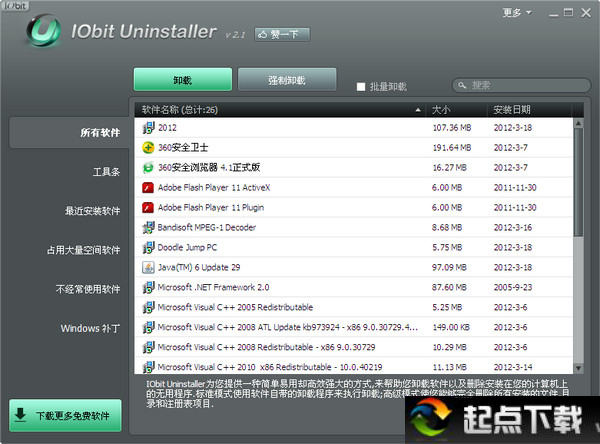The width and height of the screenshot is (600, 444).
Task: Click the Adobe Flash Player 11 ActiveX icon
Action: (148, 188)
